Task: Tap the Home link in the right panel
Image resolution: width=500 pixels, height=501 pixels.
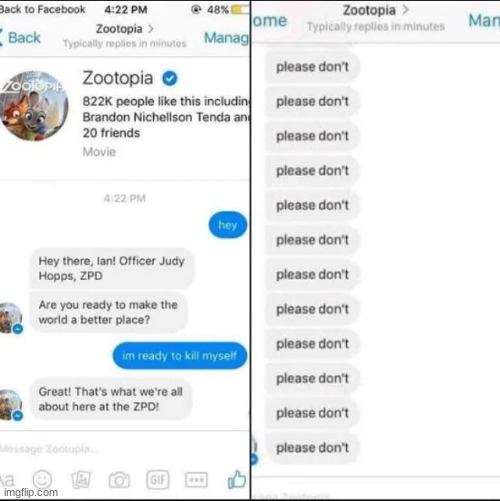Action: [x=269, y=21]
